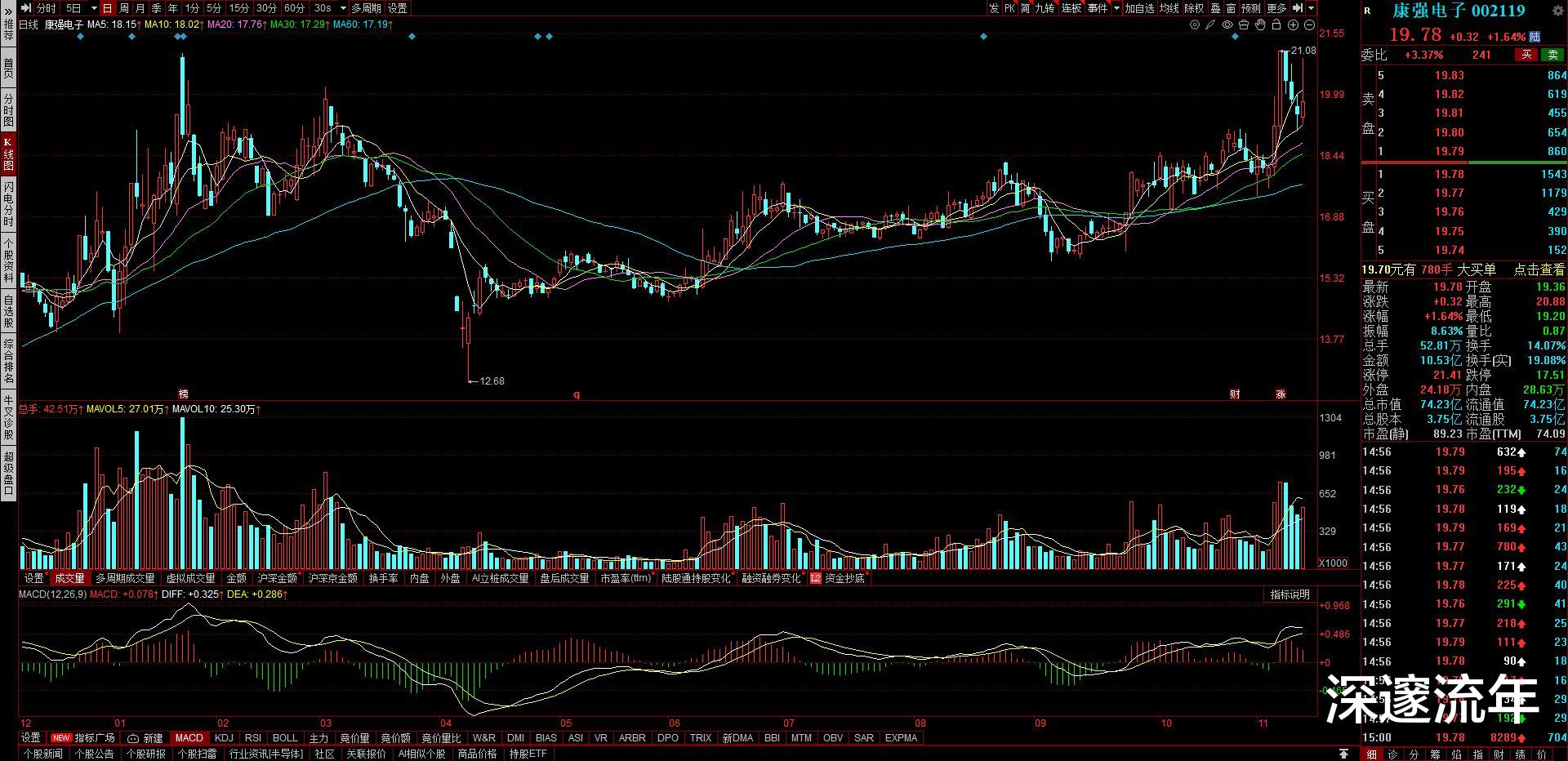The height and width of the screenshot is (761, 1568).
Task: Click the right-arrow collapse icon in top toolbar
Action: tap(1298, 8)
